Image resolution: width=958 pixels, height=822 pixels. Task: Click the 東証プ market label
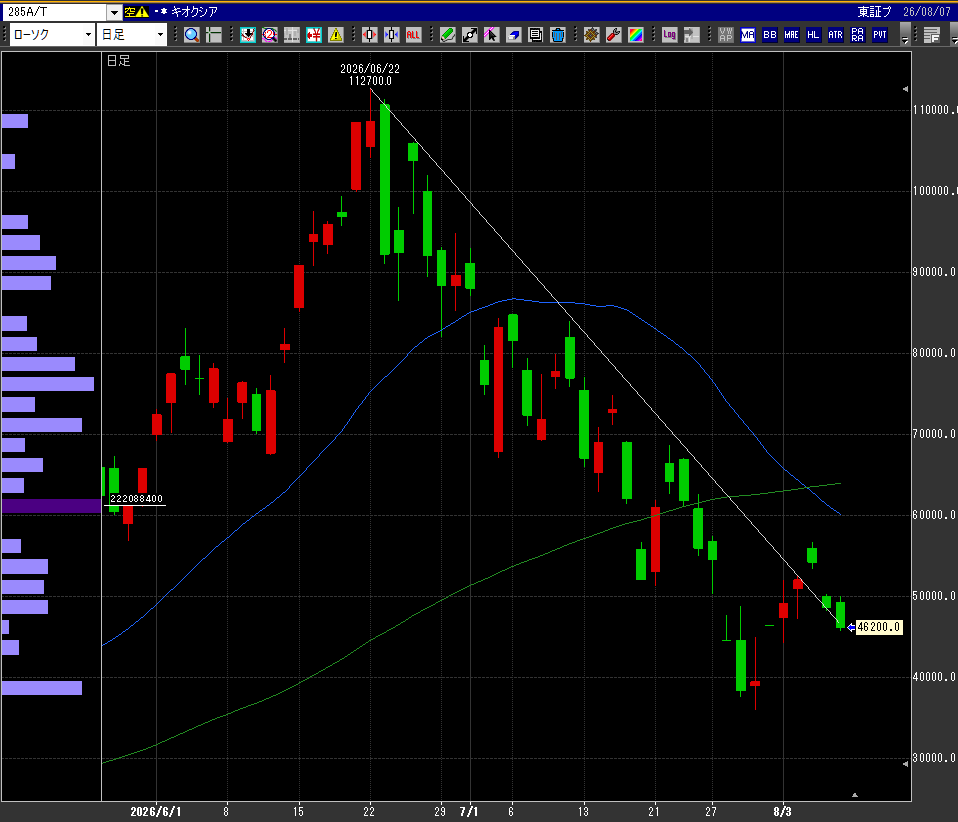(x=874, y=12)
